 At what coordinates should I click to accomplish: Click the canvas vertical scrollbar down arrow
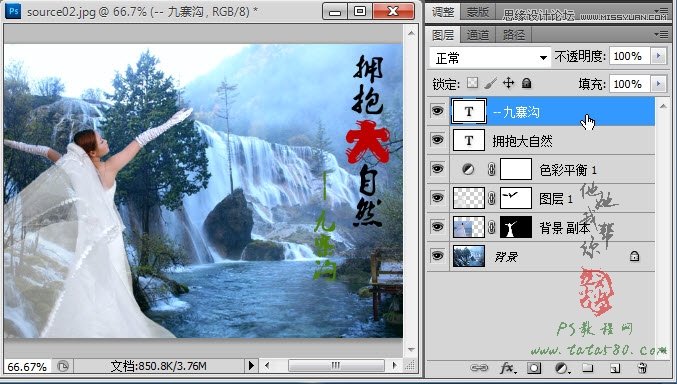click(411, 349)
